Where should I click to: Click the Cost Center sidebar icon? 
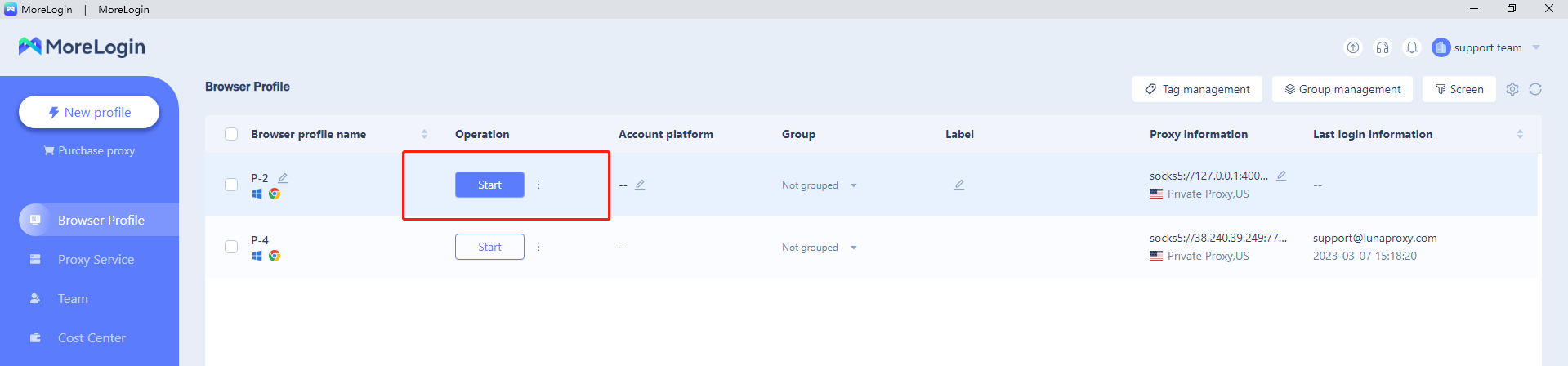35,337
